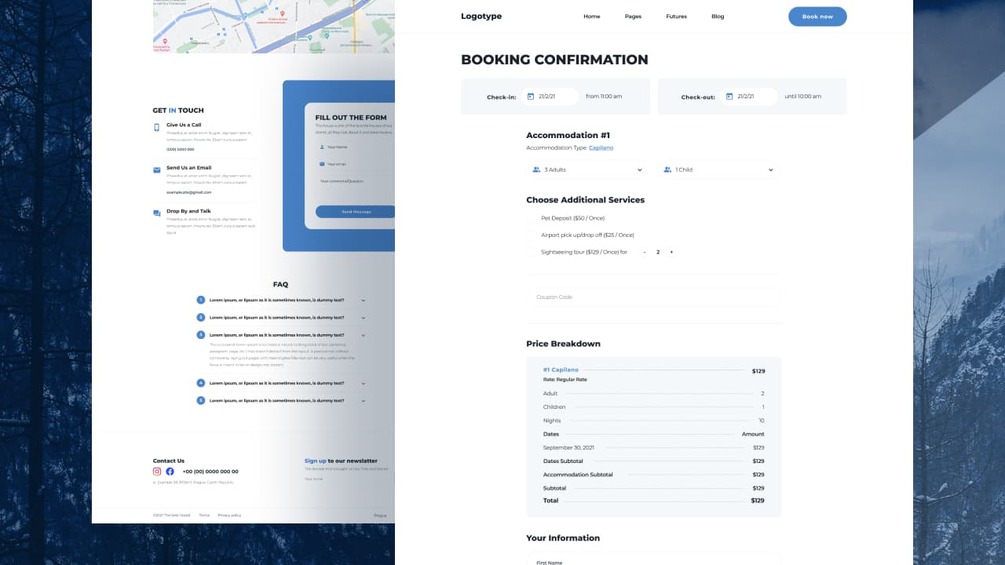The width and height of the screenshot is (1005, 565).
Task: Click the people icon beside 1 Child
Action: (x=667, y=170)
